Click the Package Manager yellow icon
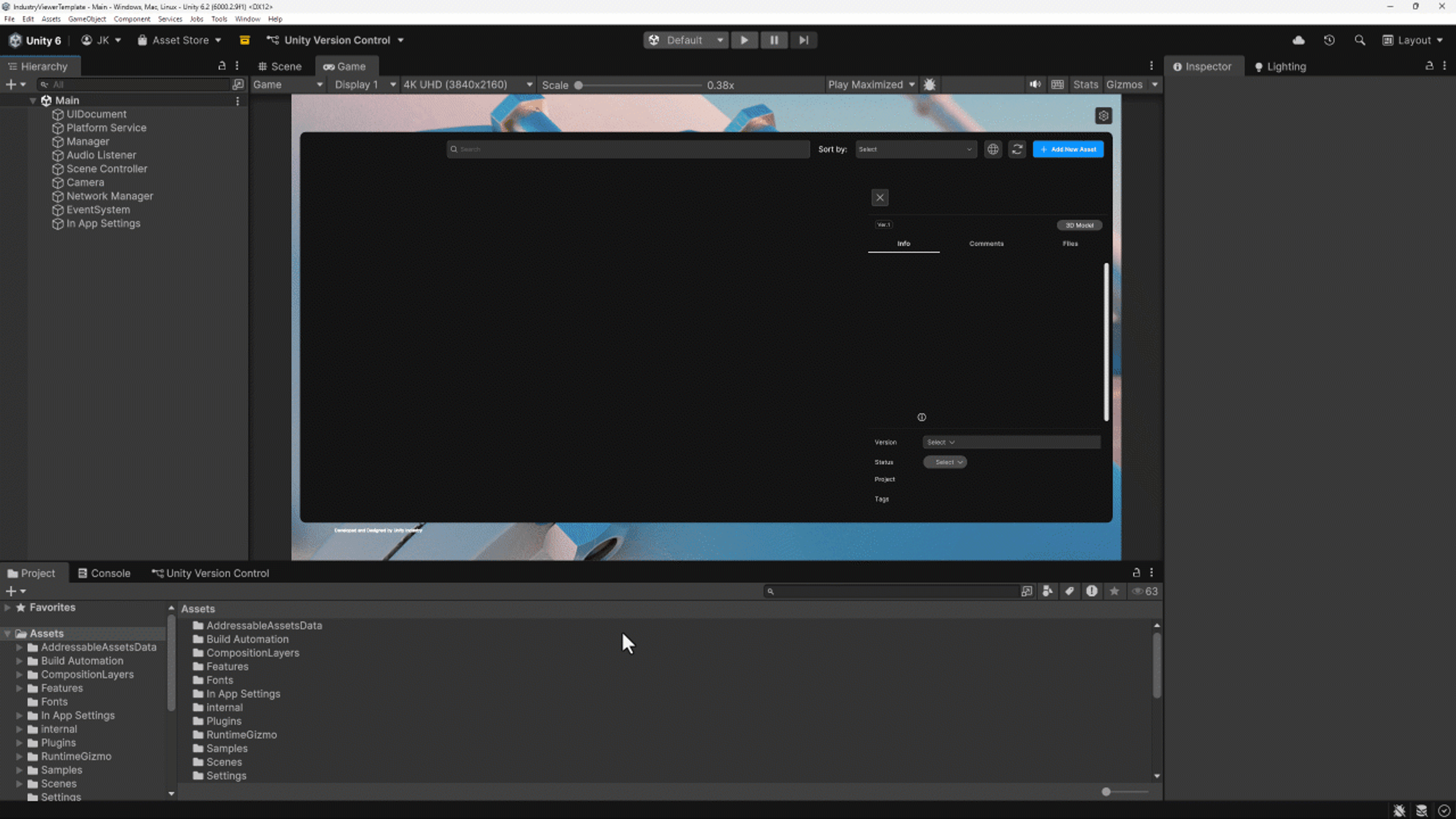 [245, 40]
